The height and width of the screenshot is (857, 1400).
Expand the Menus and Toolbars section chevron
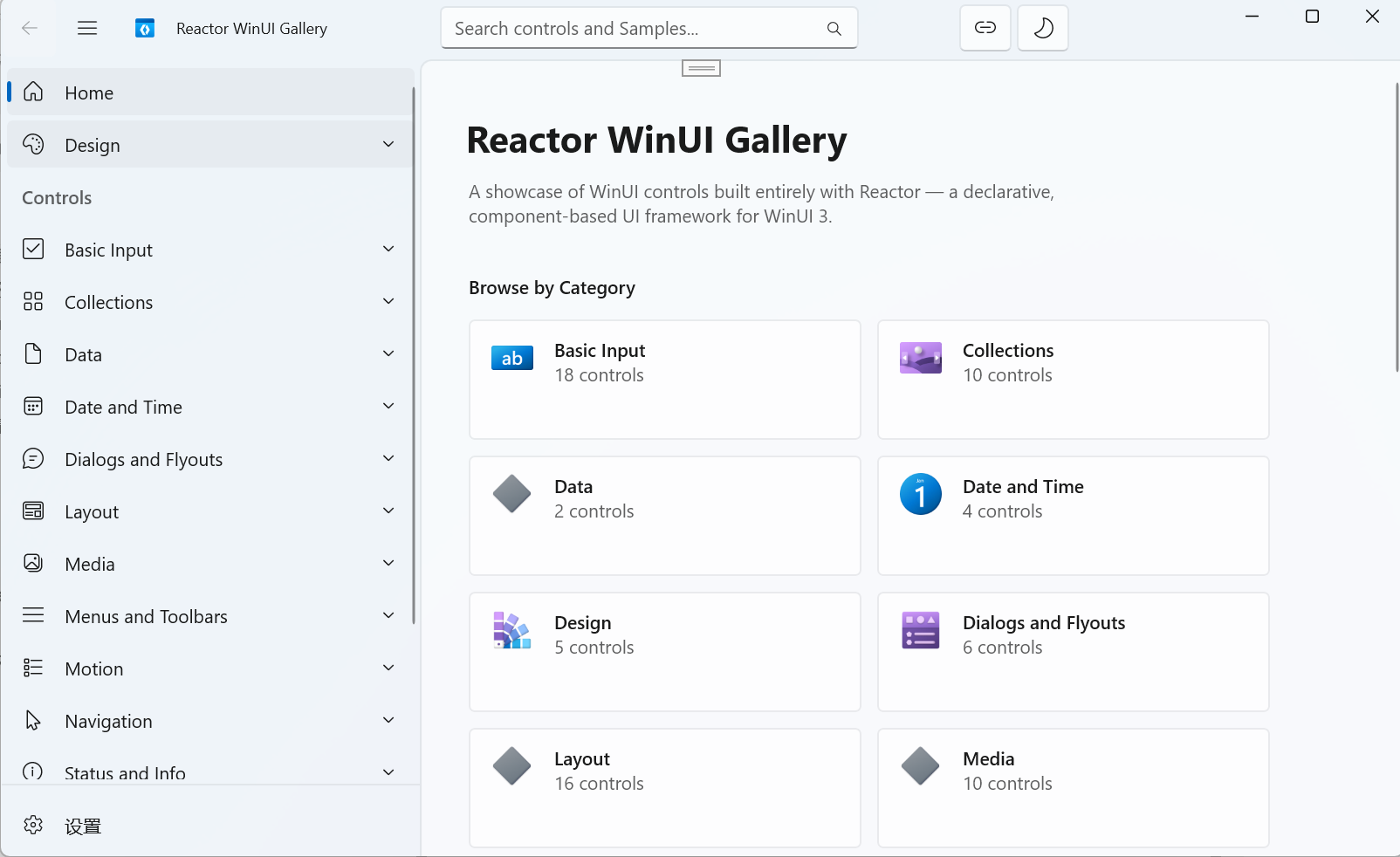coord(388,615)
